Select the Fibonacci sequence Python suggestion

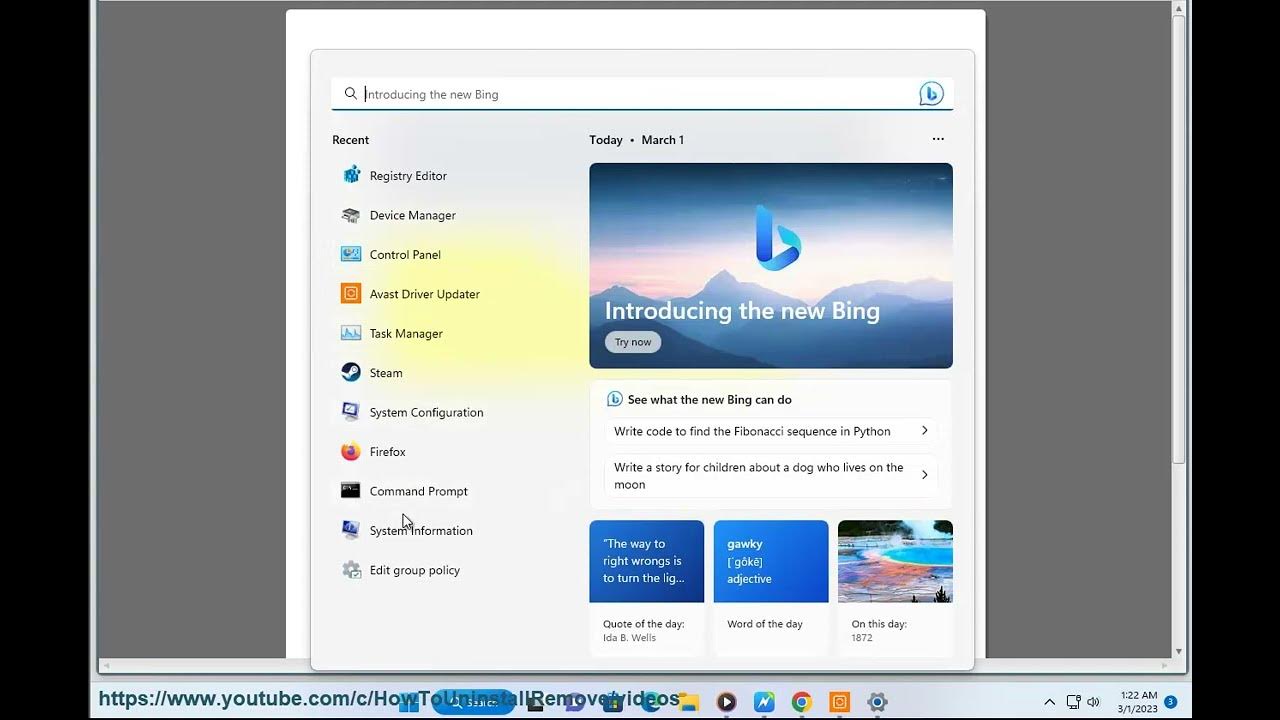(x=771, y=431)
